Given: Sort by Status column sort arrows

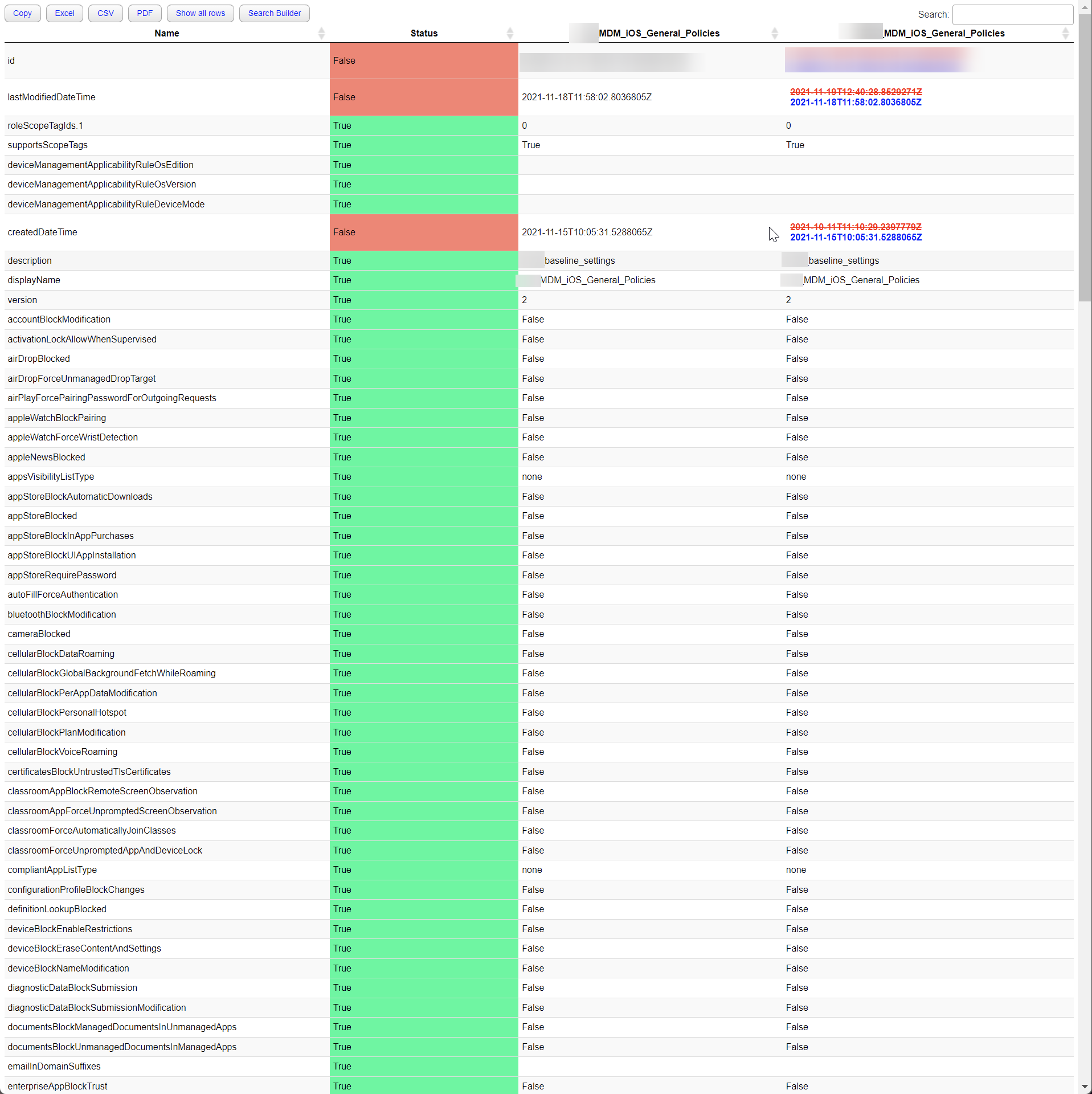Looking at the screenshot, I should (510, 33).
